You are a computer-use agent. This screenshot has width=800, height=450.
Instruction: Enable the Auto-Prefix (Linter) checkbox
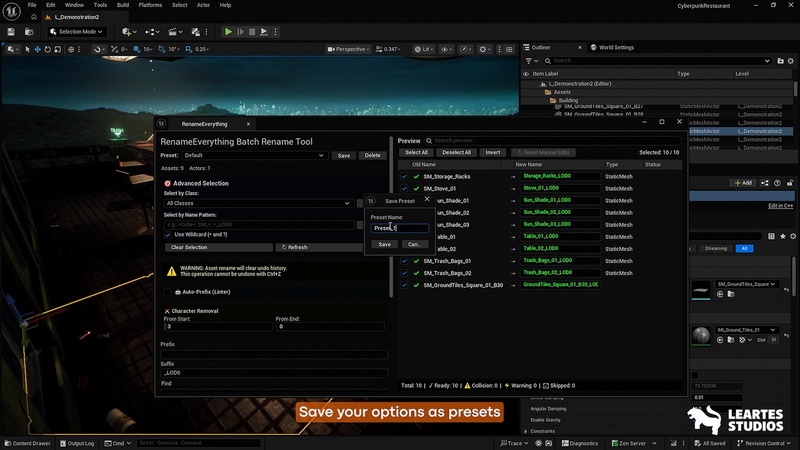click(x=167, y=292)
